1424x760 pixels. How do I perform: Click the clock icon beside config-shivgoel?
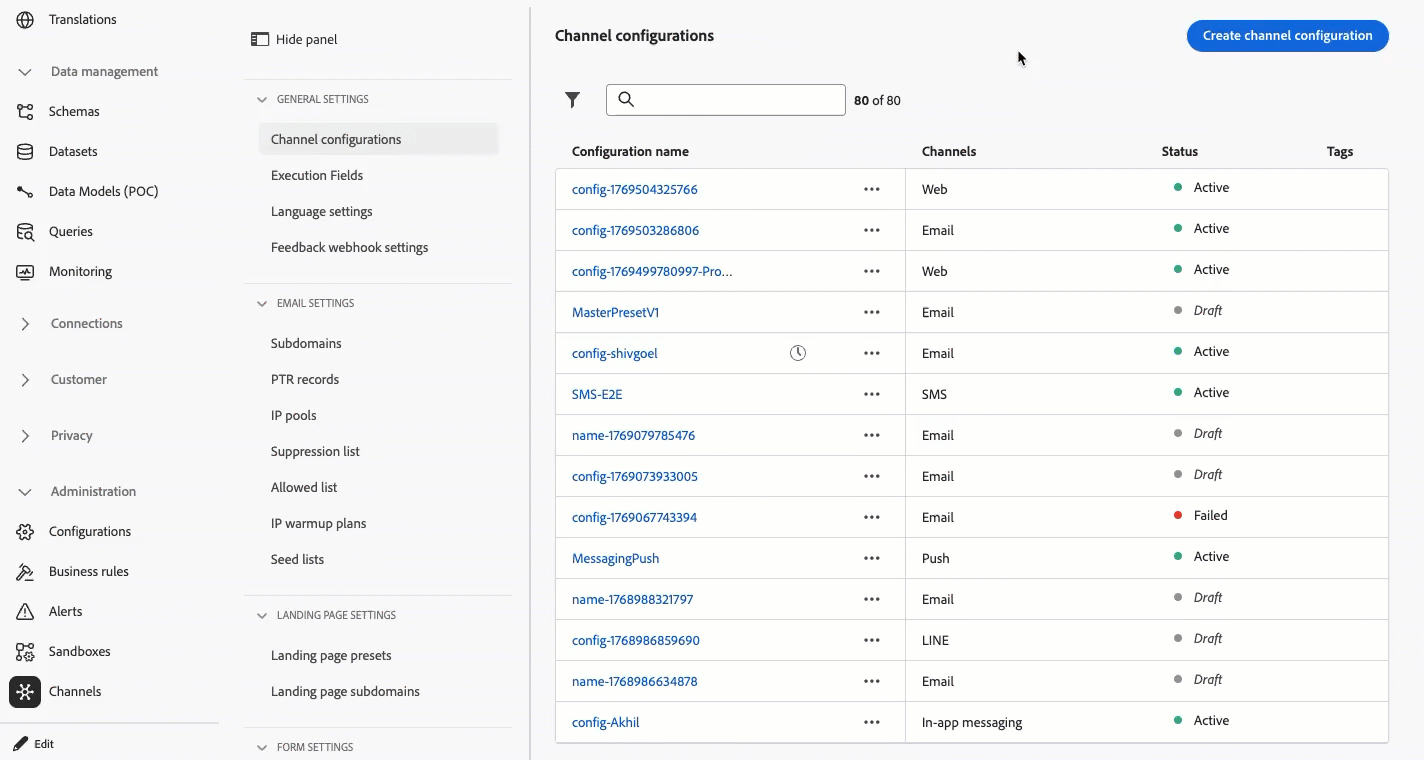point(798,353)
